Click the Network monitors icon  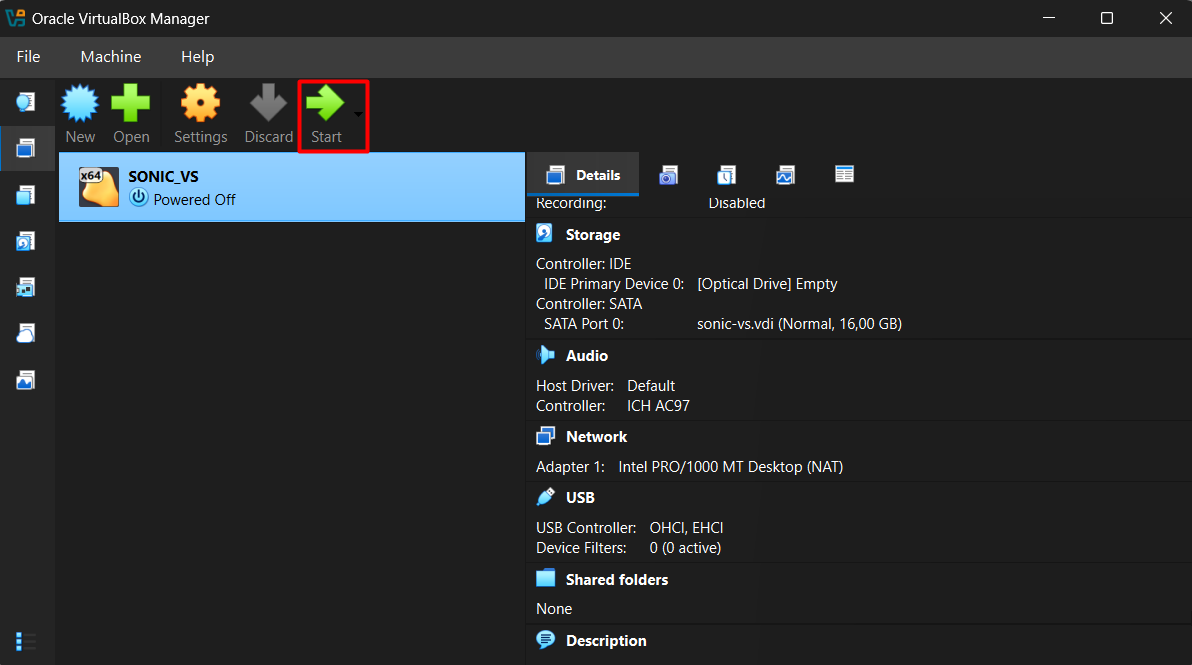[x=545, y=435]
